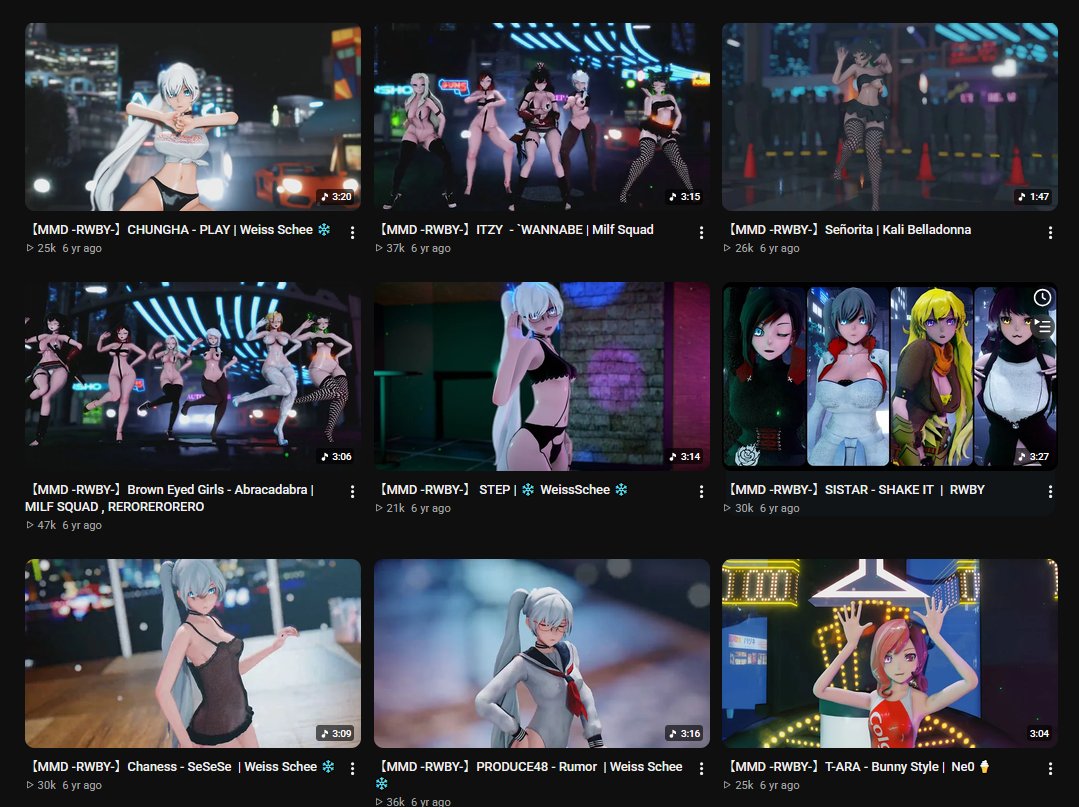The height and width of the screenshot is (807, 1079).
Task: Click the 3:20 duration badge
Action: point(336,197)
